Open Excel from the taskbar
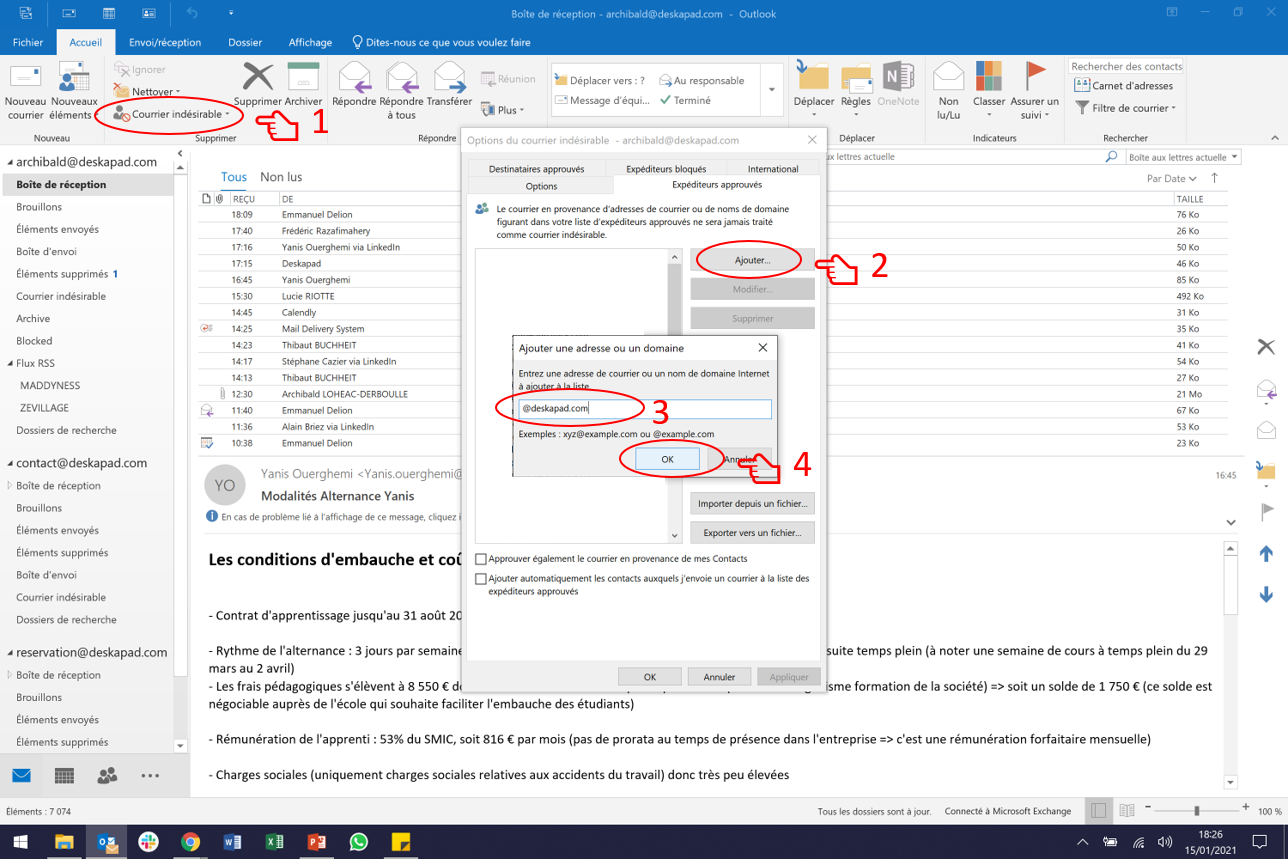 click(274, 842)
